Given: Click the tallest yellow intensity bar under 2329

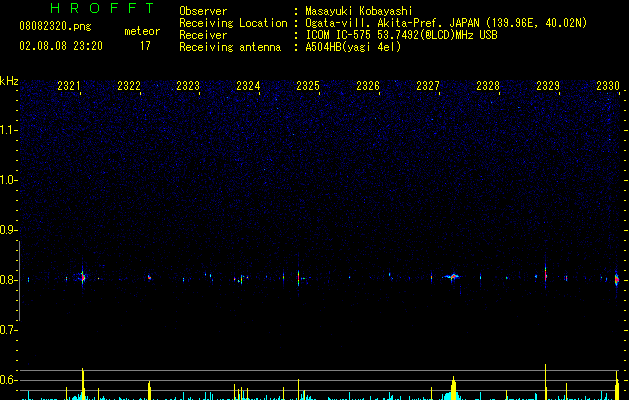Looking at the screenshot, I should click(x=546, y=382).
